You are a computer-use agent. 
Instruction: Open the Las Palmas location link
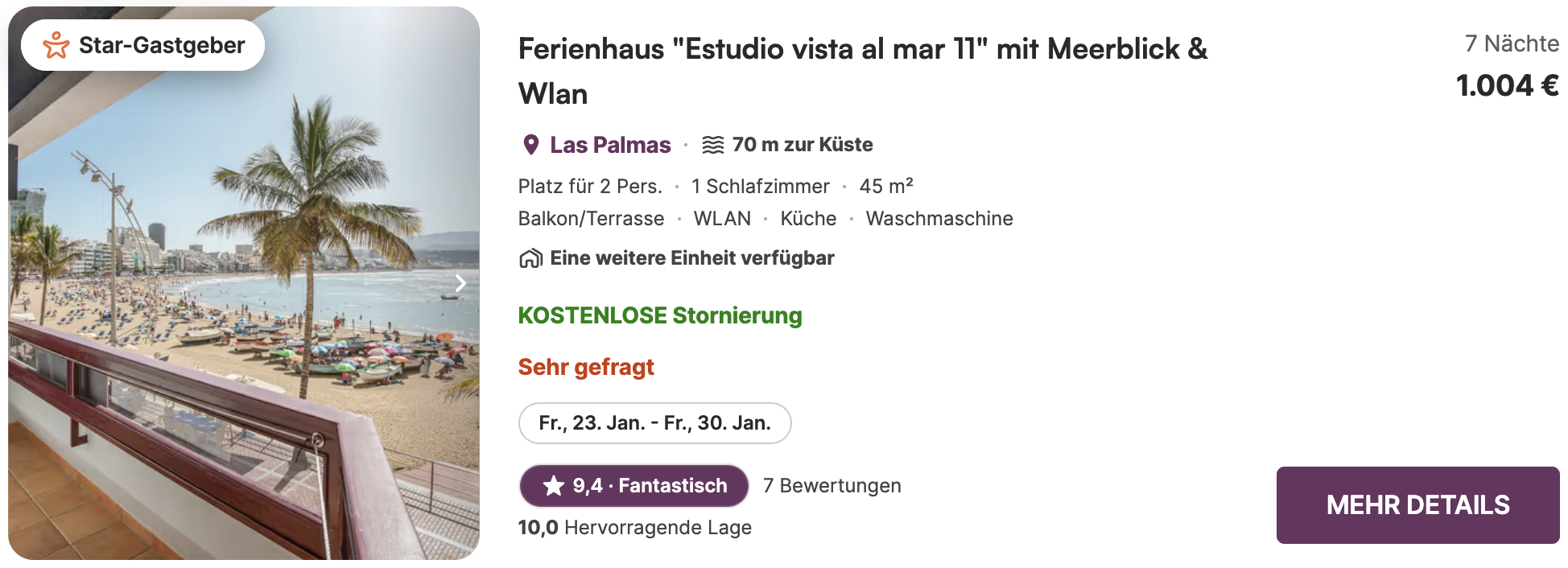click(610, 145)
